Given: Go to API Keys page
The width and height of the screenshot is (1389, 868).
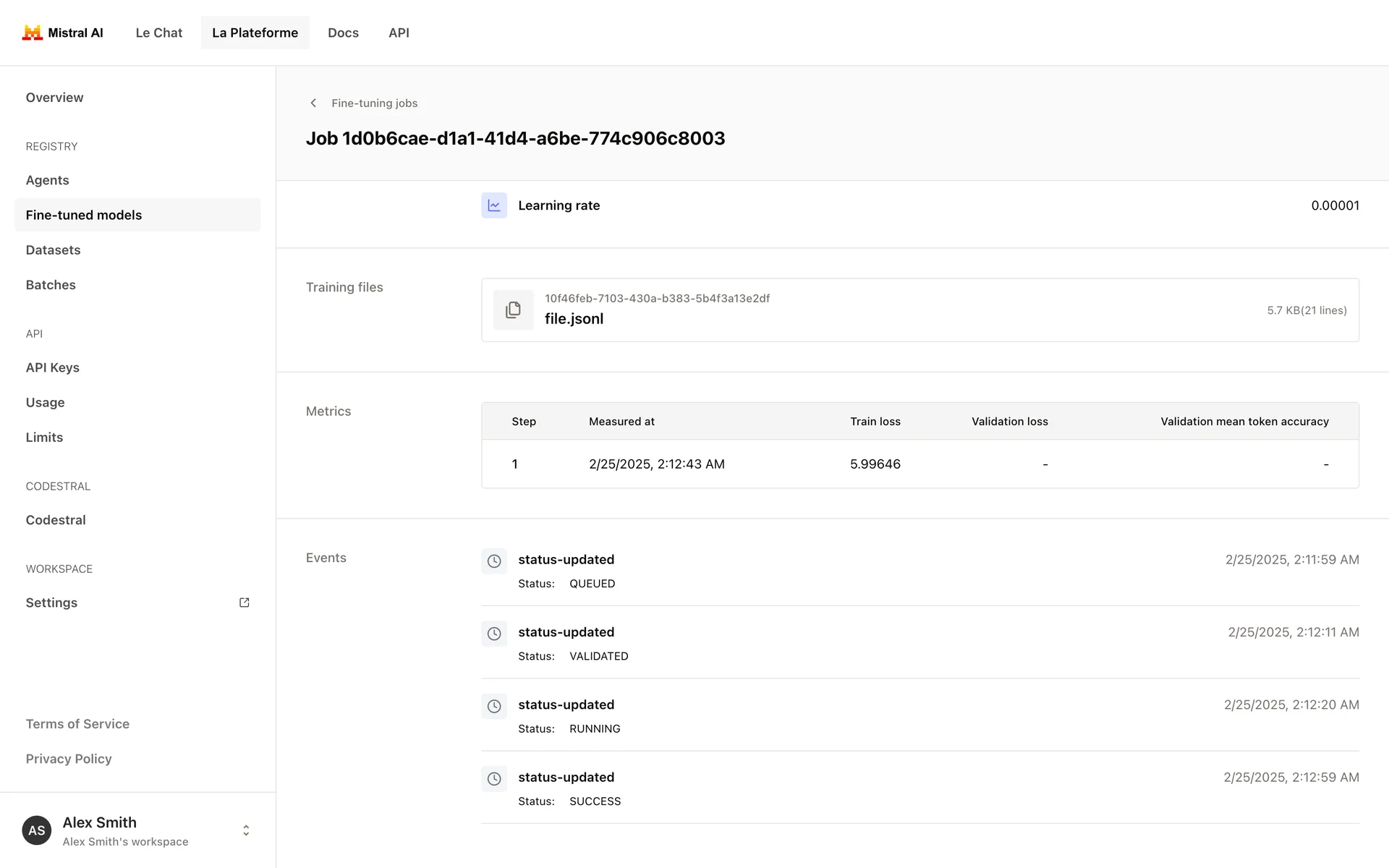Looking at the screenshot, I should 53,367.
